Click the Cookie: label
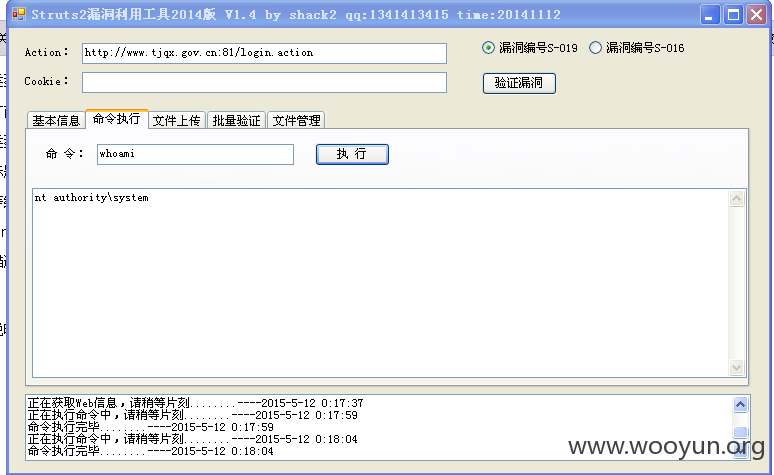The width and height of the screenshot is (774, 475). click(46, 81)
